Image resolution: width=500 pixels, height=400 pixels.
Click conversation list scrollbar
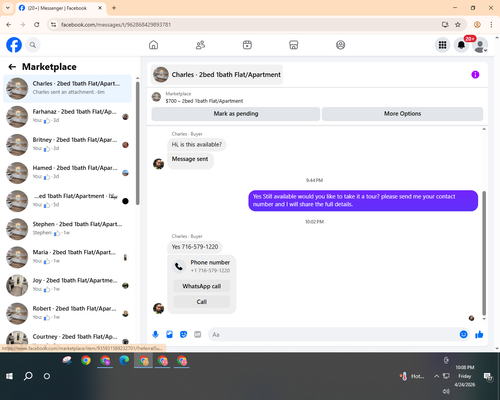(x=137, y=143)
